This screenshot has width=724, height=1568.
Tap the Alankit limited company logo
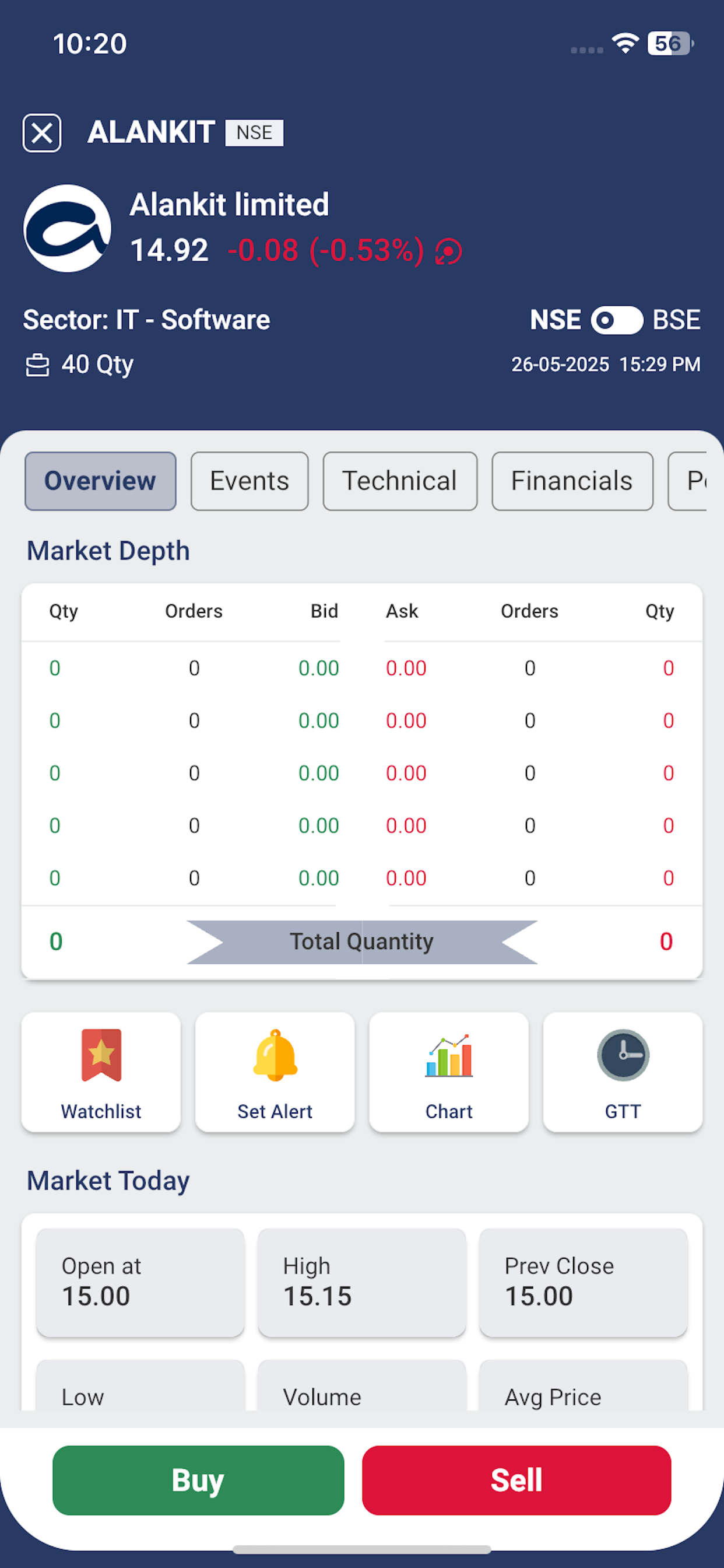pos(68,228)
